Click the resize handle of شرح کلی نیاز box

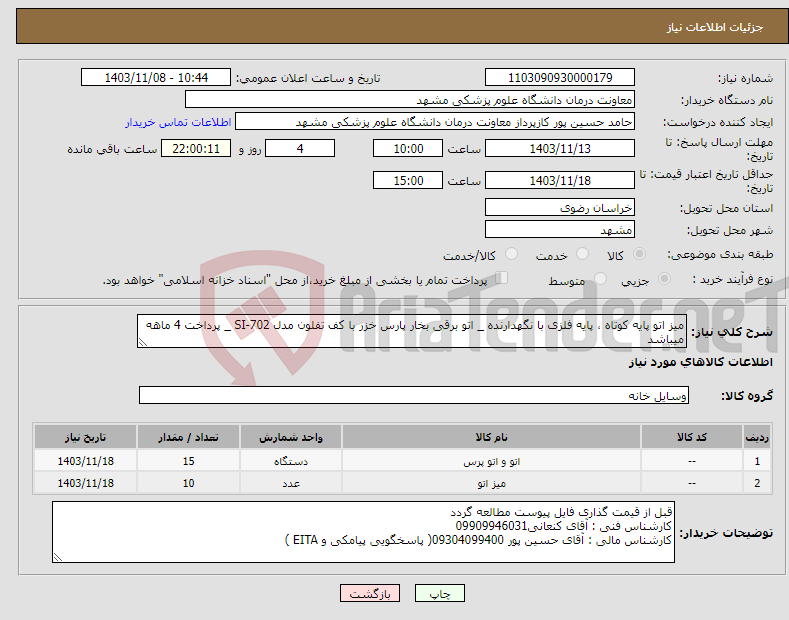pyautogui.click(x=143, y=342)
